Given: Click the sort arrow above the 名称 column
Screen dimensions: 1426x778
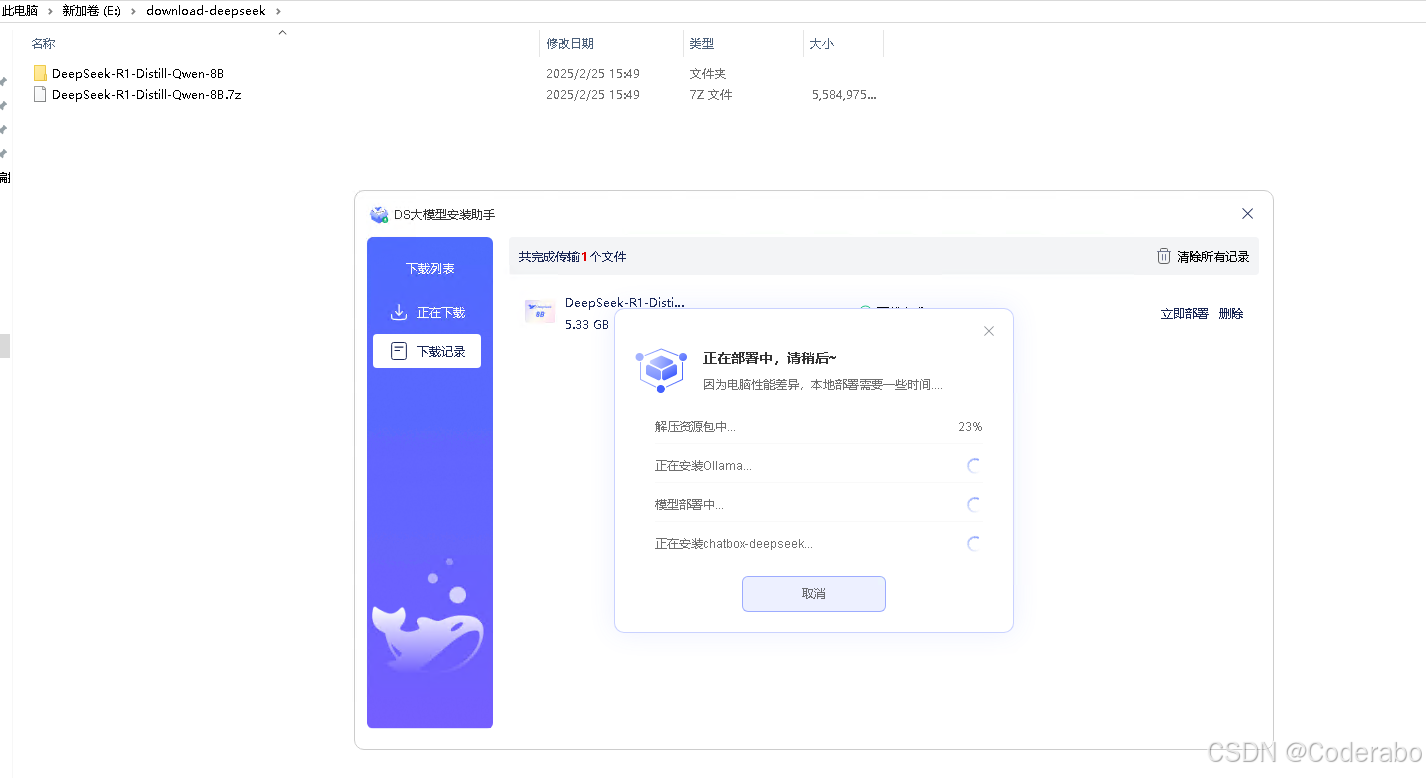Looking at the screenshot, I should pyautogui.click(x=282, y=32).
